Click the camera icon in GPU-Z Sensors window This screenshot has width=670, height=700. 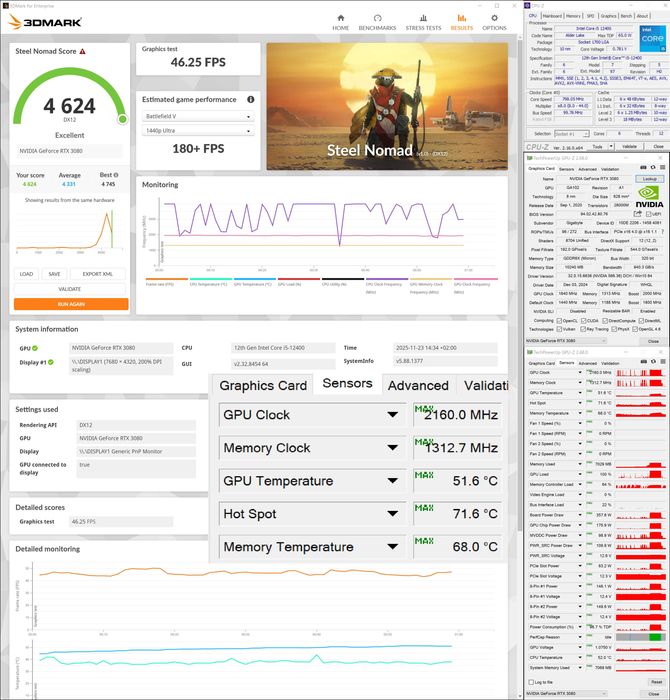click(x=643, y=362)
